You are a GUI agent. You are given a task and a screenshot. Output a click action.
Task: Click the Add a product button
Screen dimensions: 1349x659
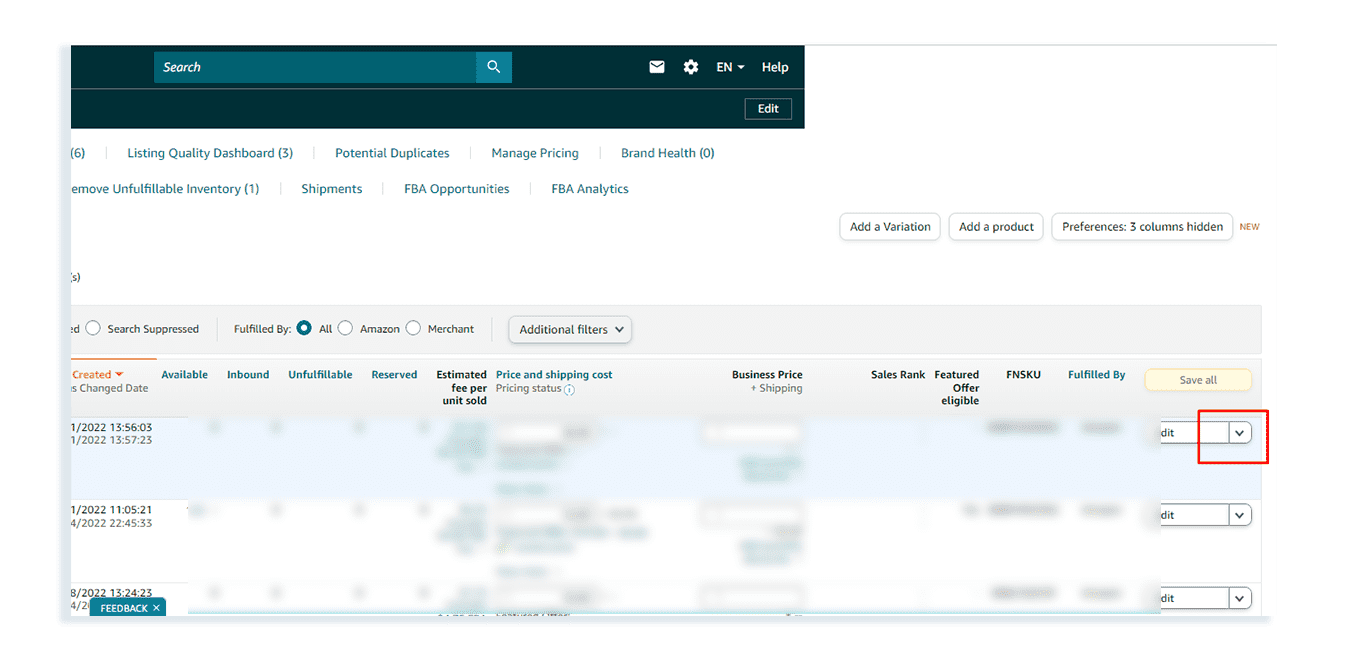[x=996, y=227]
